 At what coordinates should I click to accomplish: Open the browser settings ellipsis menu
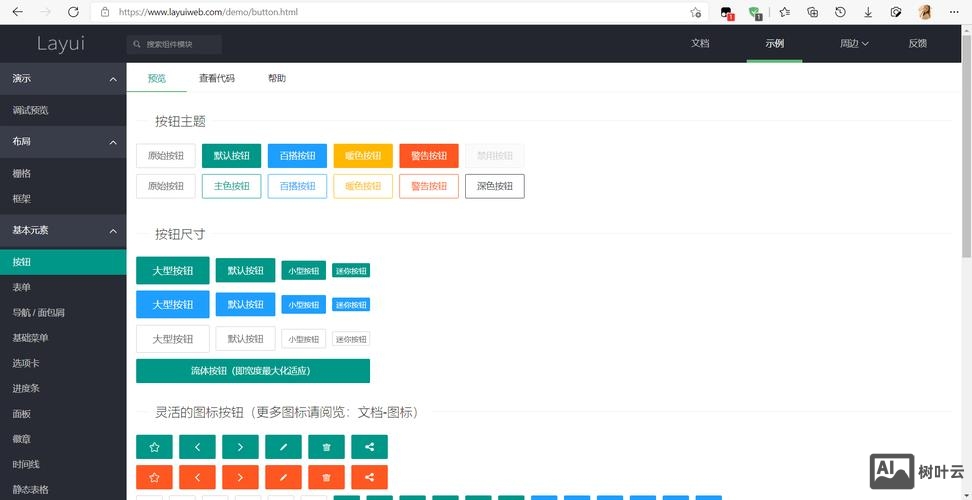953,12
